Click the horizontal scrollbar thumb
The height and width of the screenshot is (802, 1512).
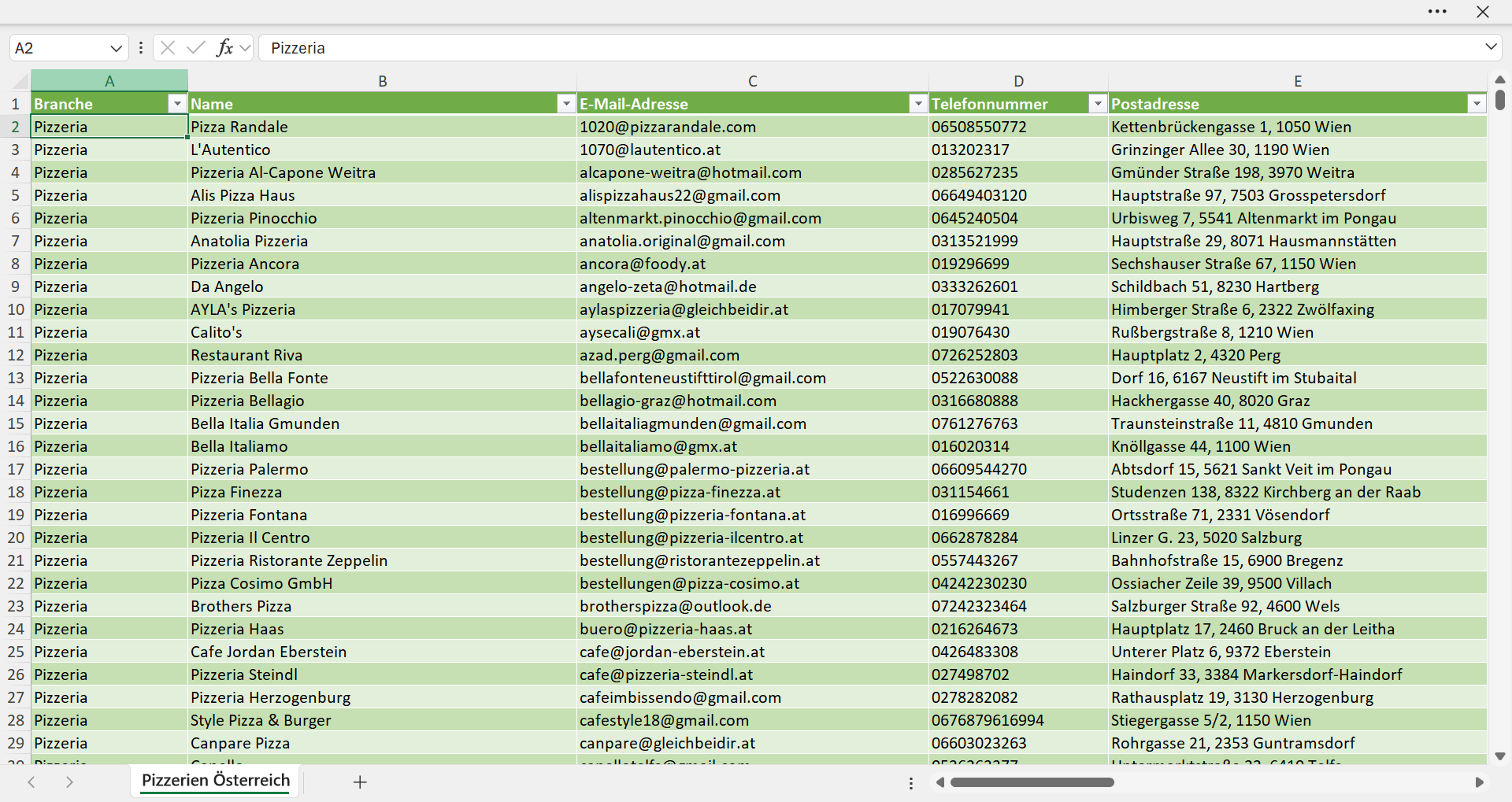point(1032,782)
